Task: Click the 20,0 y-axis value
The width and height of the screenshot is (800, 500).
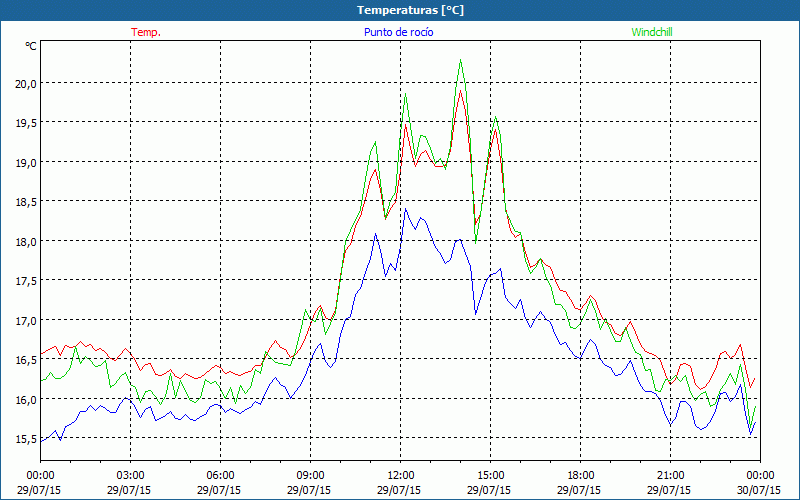Action: tap(26, 83)
